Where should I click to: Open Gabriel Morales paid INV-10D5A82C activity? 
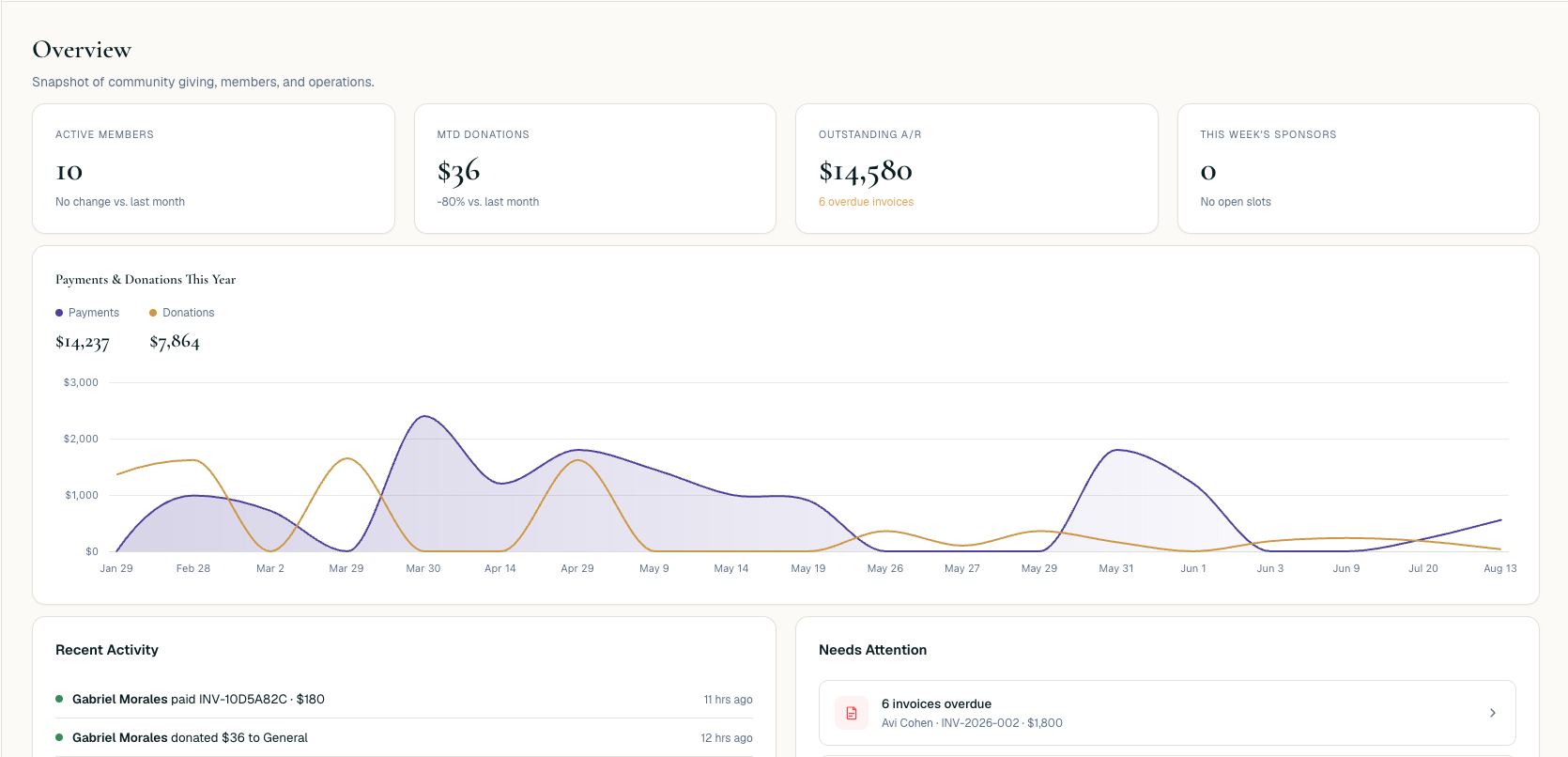coord(404,699)
